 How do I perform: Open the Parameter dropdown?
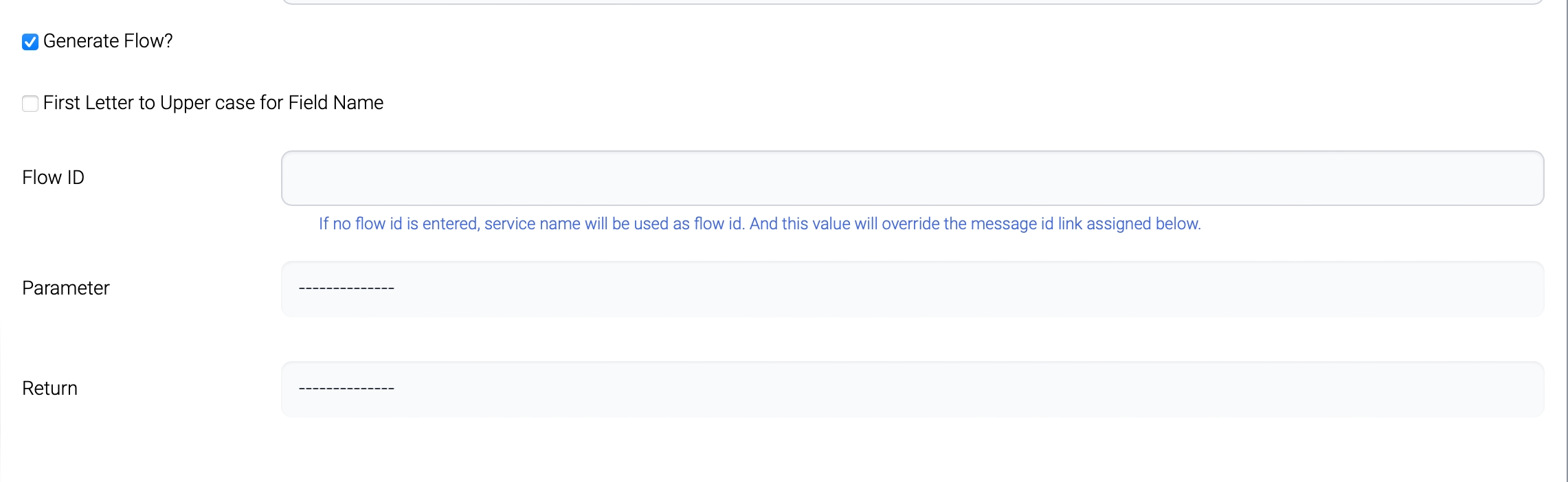coord(912,289)
